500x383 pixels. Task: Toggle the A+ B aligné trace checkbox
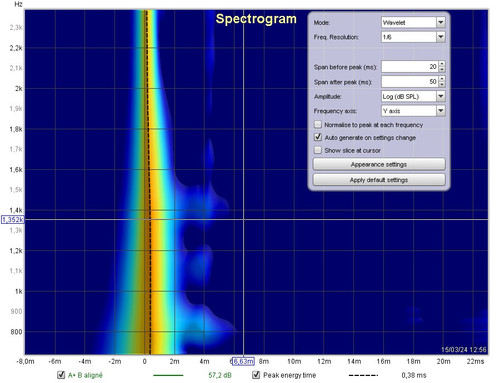click(61, 375)
